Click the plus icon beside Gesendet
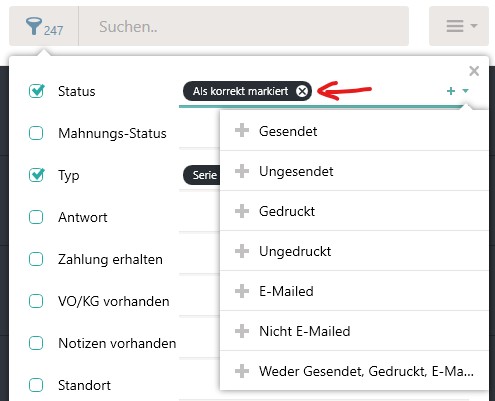The width and height of the screenshot is (495, 401). (242, 130)
